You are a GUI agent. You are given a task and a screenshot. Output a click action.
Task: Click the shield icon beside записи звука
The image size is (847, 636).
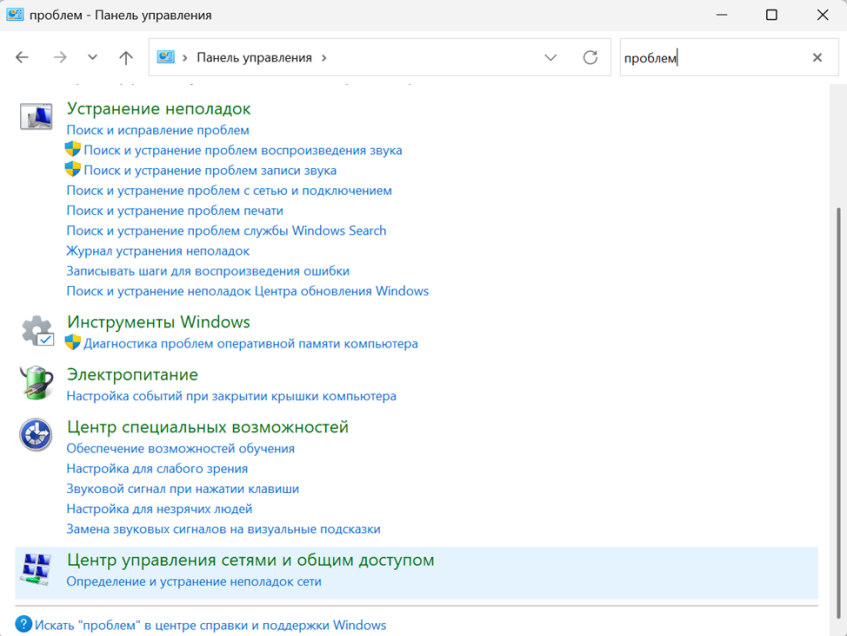coord(72,169)
